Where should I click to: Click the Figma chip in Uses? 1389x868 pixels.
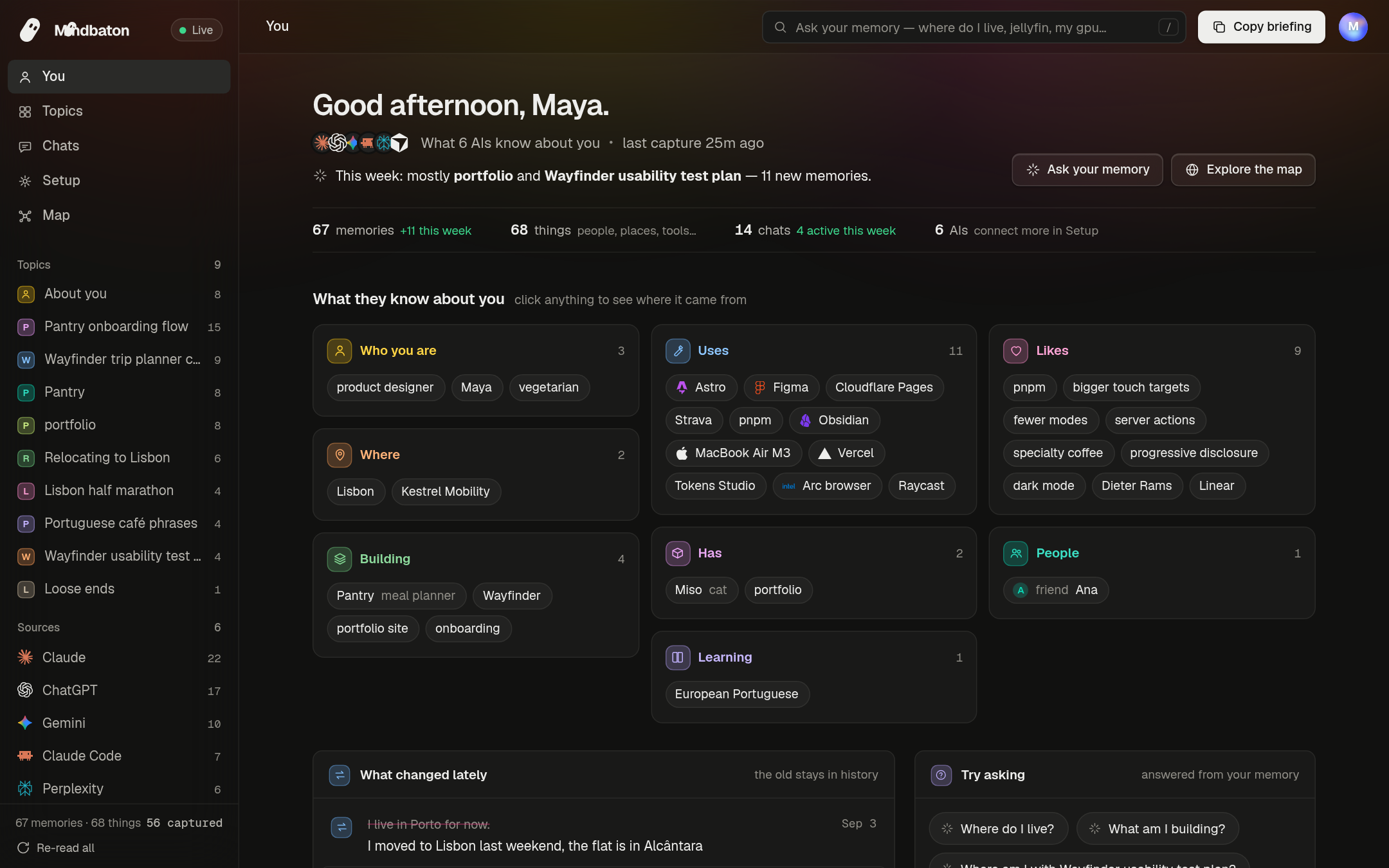[x=781, y=388]
